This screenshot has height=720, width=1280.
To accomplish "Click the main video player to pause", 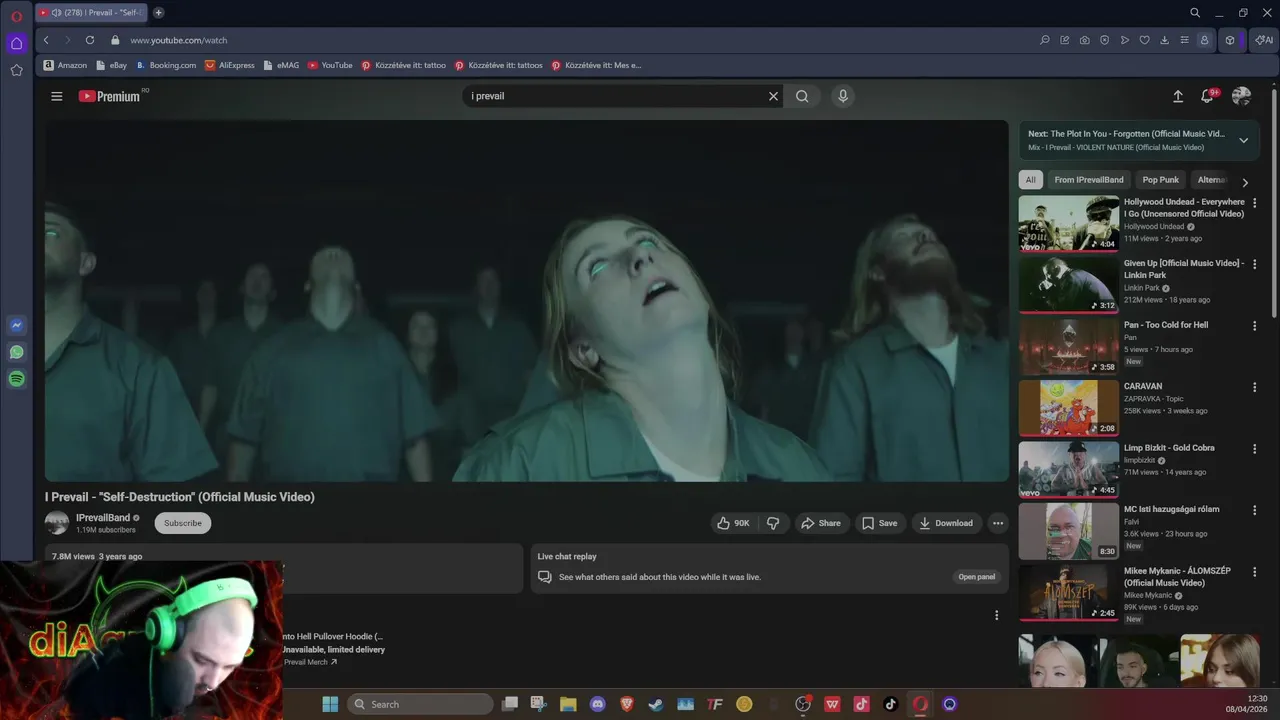I will click(527, 301).
